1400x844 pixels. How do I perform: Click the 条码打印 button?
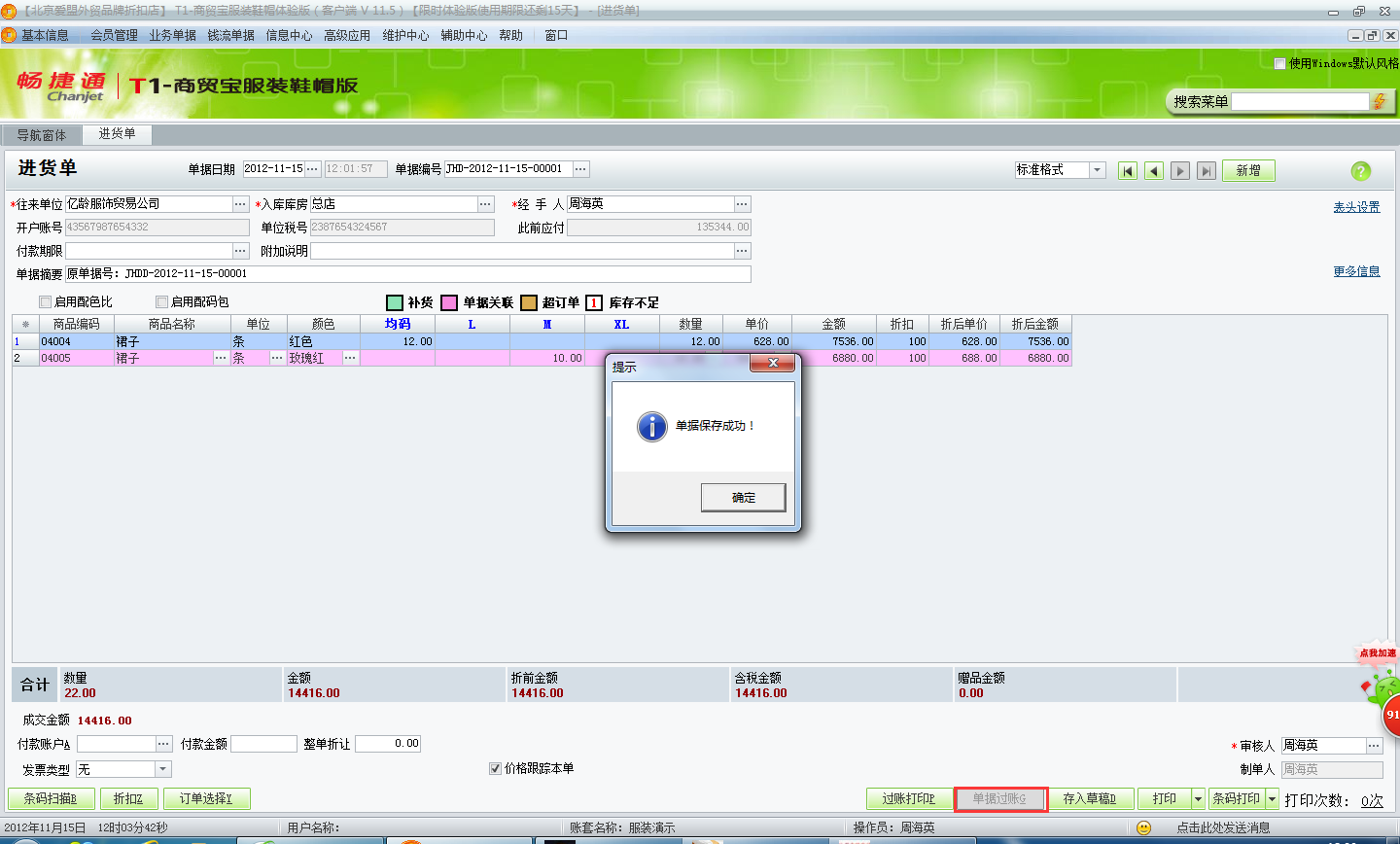(1237, 799)
